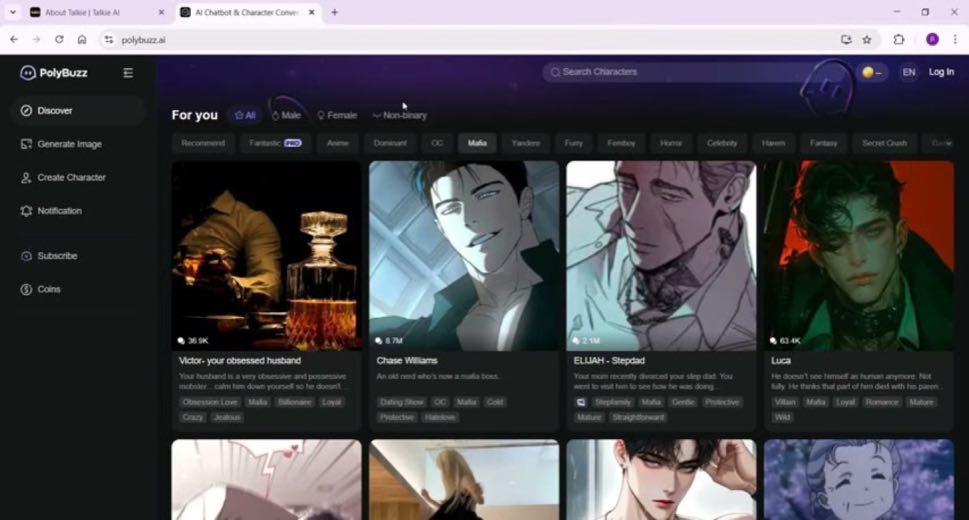Image resolution: width=969 pixels, height=520 pixels.
Task: Open the Victor character card image
Action: 266,256
